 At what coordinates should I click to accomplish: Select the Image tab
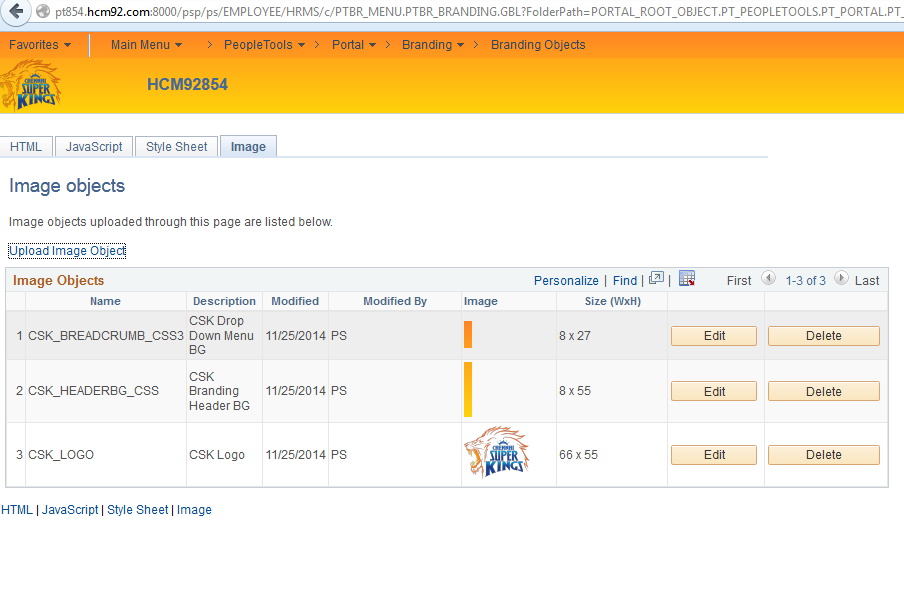pos(248,146)
